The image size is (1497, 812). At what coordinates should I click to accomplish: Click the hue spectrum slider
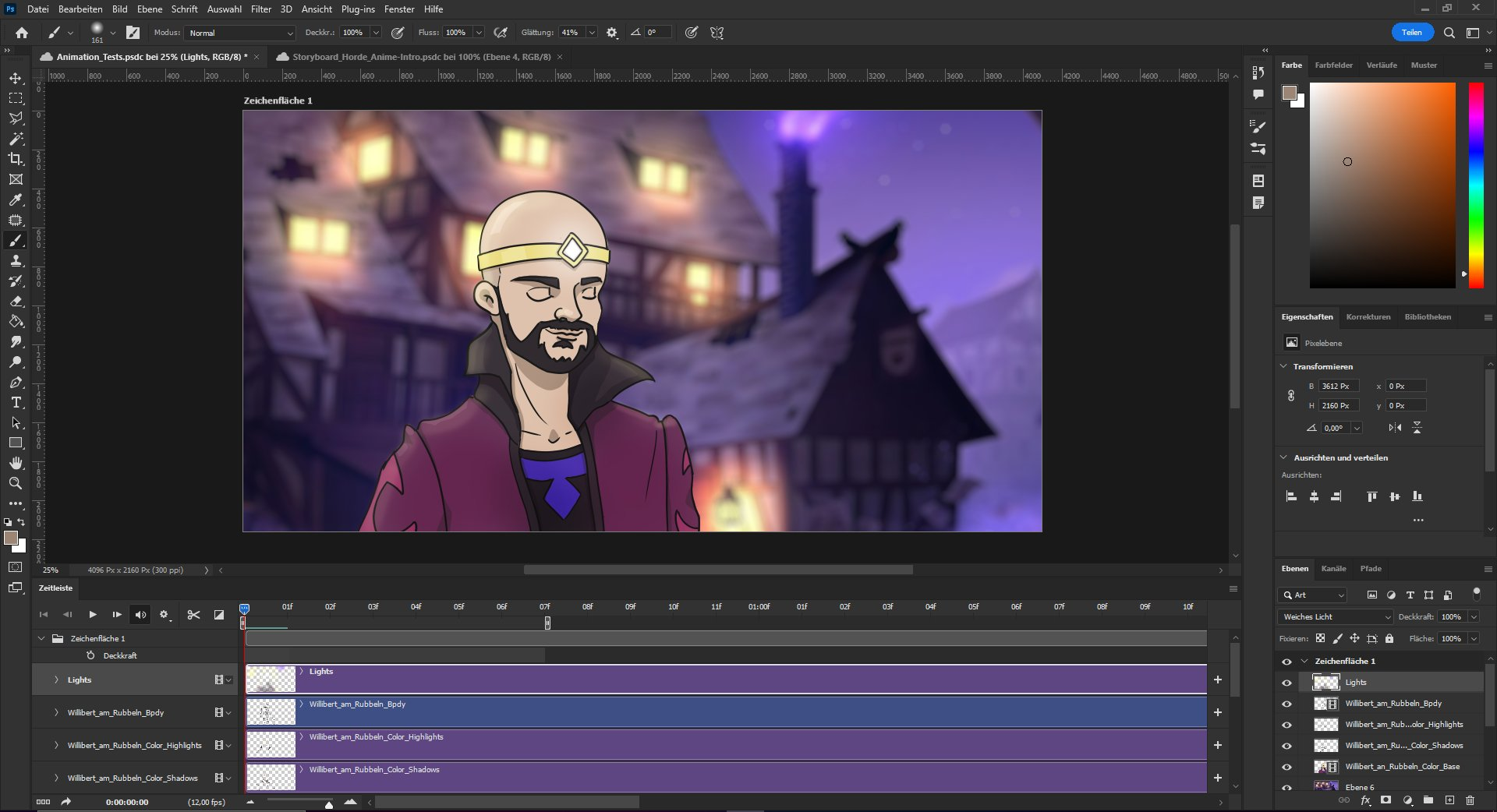pos(1476,185)
